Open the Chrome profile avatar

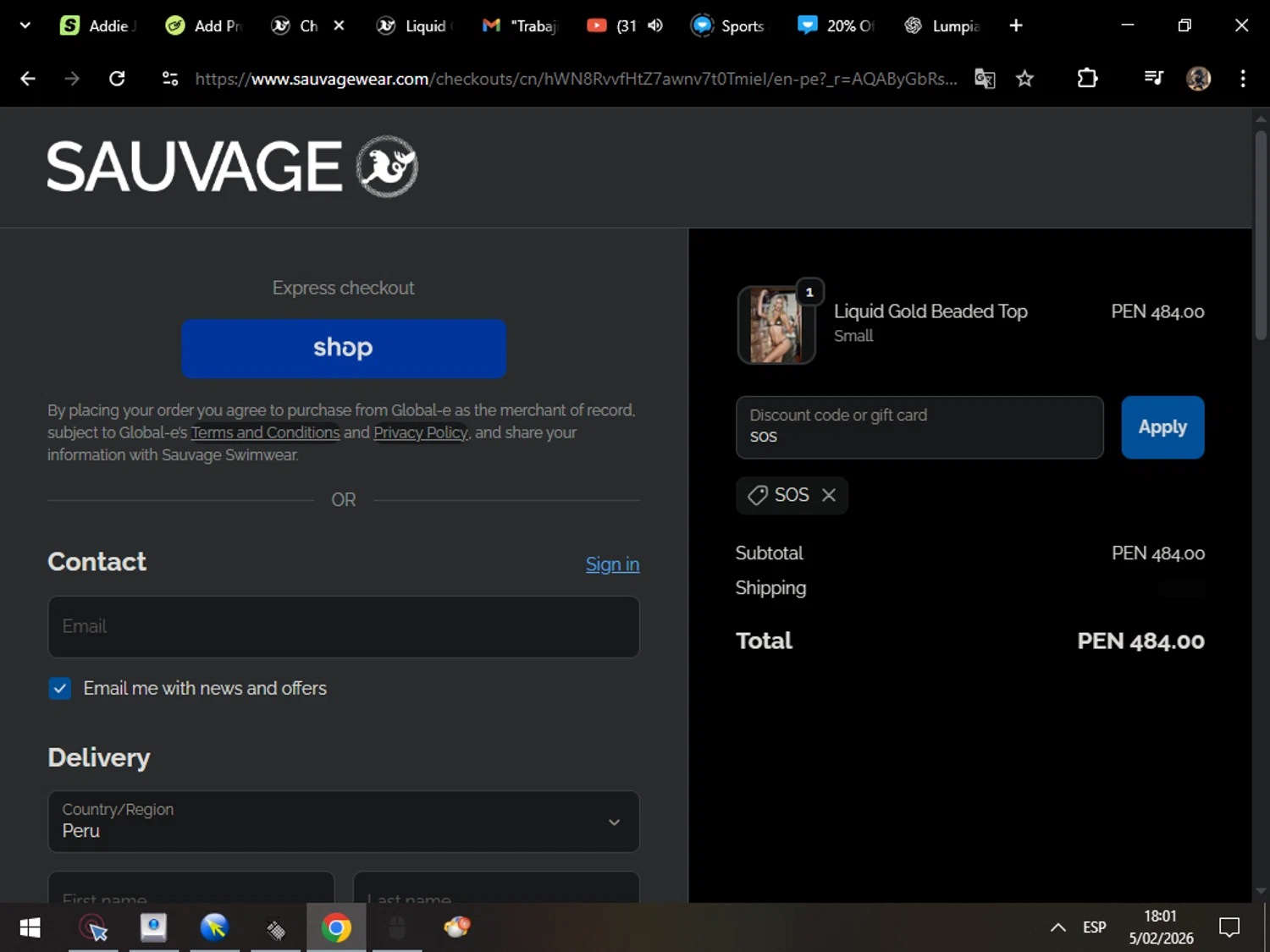pos(1198,79)
